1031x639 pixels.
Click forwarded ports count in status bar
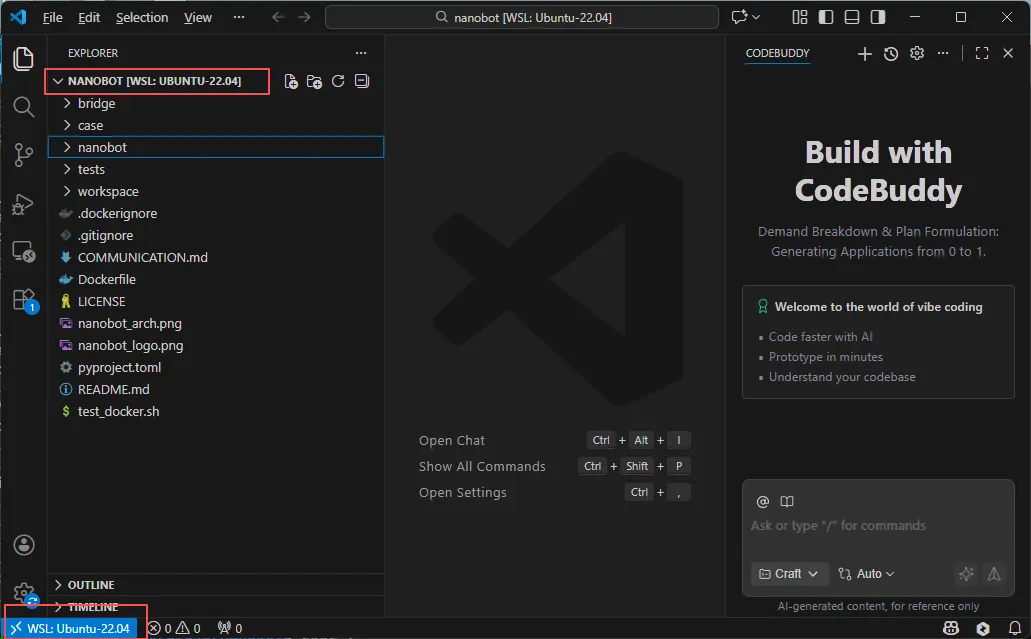230,628
